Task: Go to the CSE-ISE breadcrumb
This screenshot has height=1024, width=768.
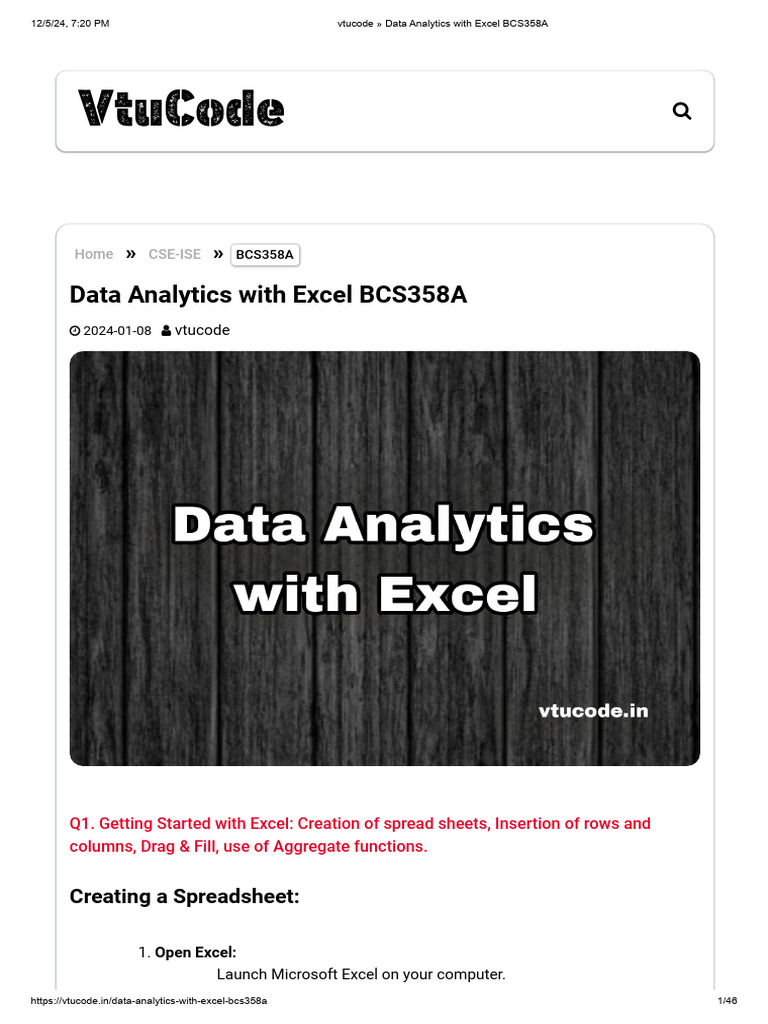Action: click(x=174, y=254)
